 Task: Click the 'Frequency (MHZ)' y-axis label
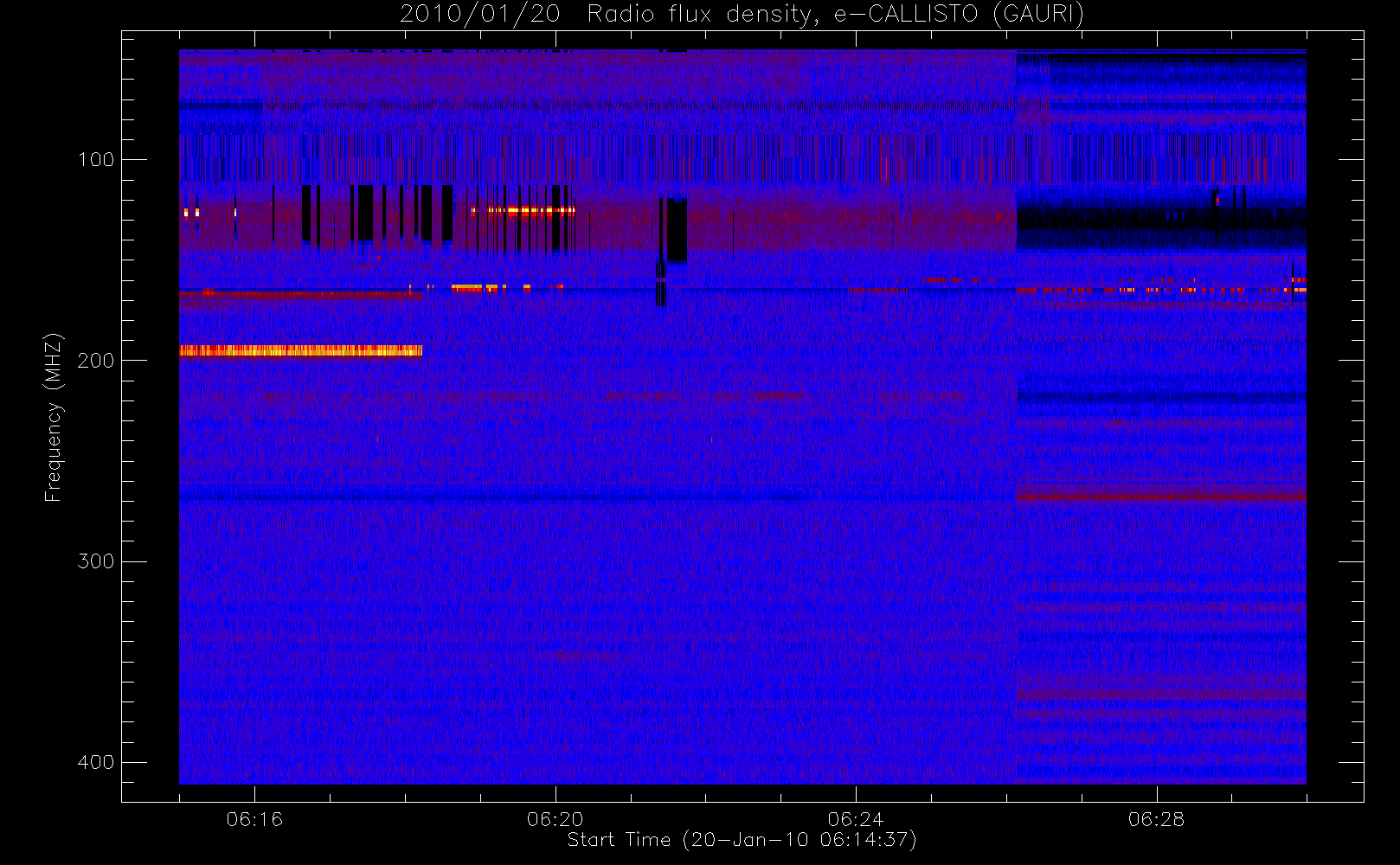54,417
